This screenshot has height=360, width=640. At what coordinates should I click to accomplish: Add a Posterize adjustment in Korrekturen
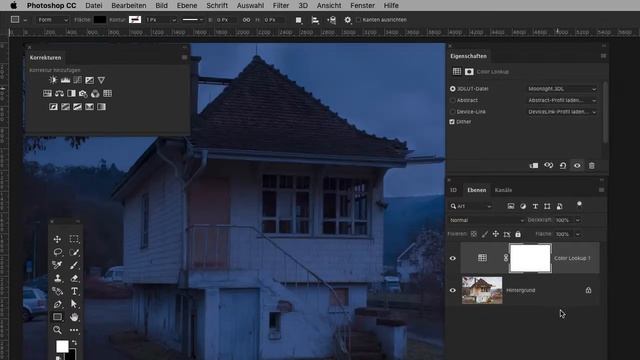click(x=65, y=107)
